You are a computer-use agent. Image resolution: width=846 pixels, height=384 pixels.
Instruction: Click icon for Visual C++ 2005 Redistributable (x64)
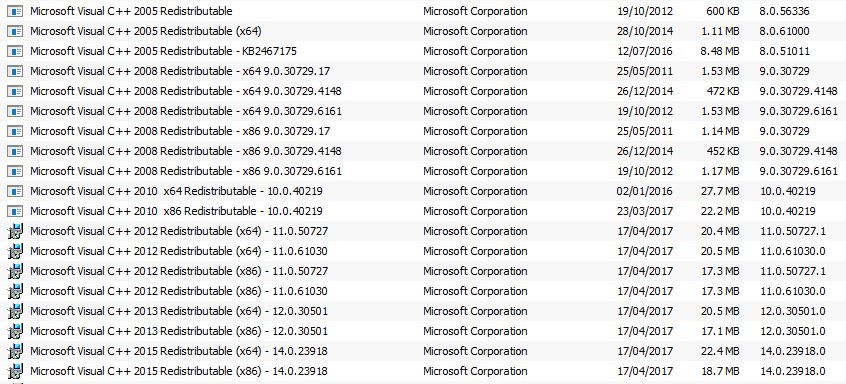[x=15, y=31]
